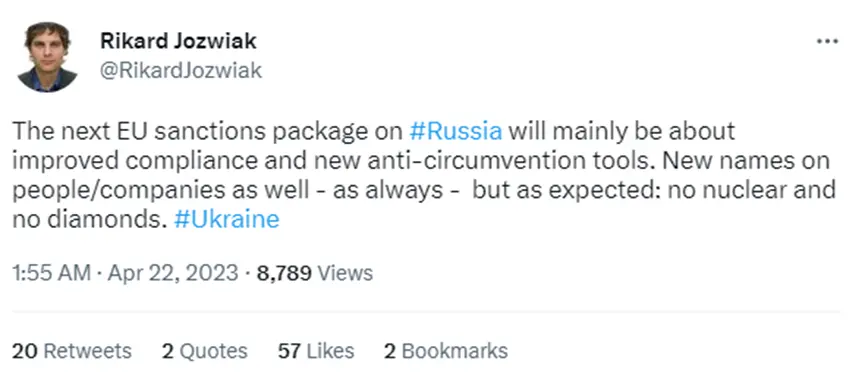This screenshot has height=389, width=865.
Task: Click the Apr 22, 2023 date
Action: click(173, 273)
